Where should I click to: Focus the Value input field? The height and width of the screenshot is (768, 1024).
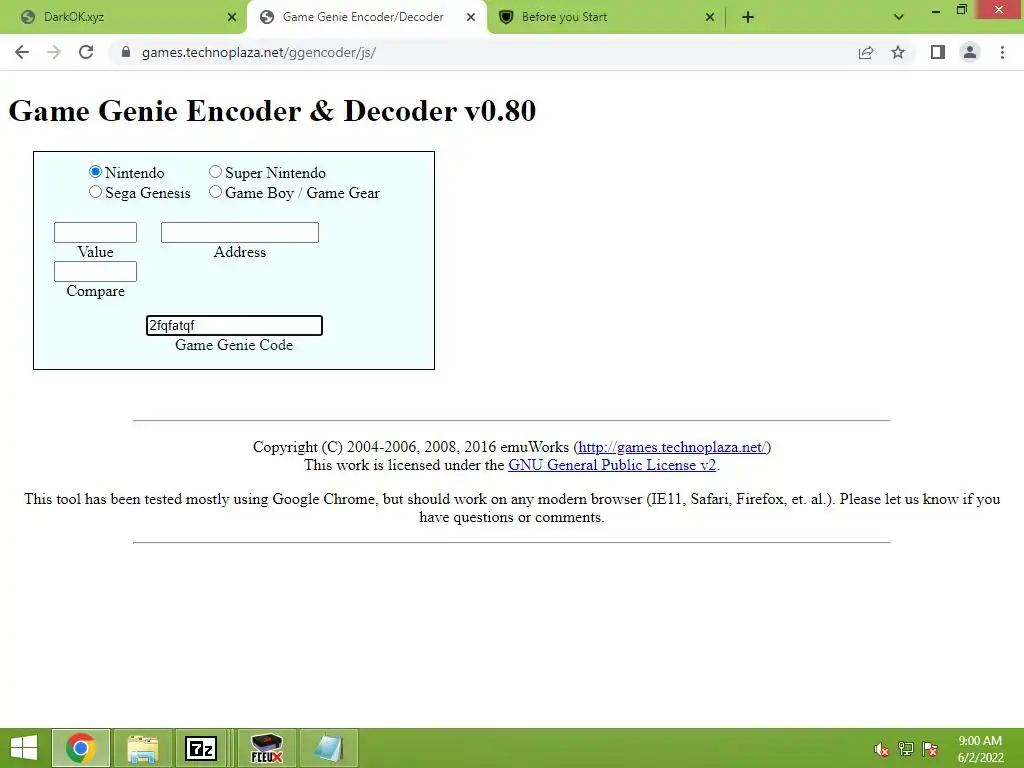(95, 232)
